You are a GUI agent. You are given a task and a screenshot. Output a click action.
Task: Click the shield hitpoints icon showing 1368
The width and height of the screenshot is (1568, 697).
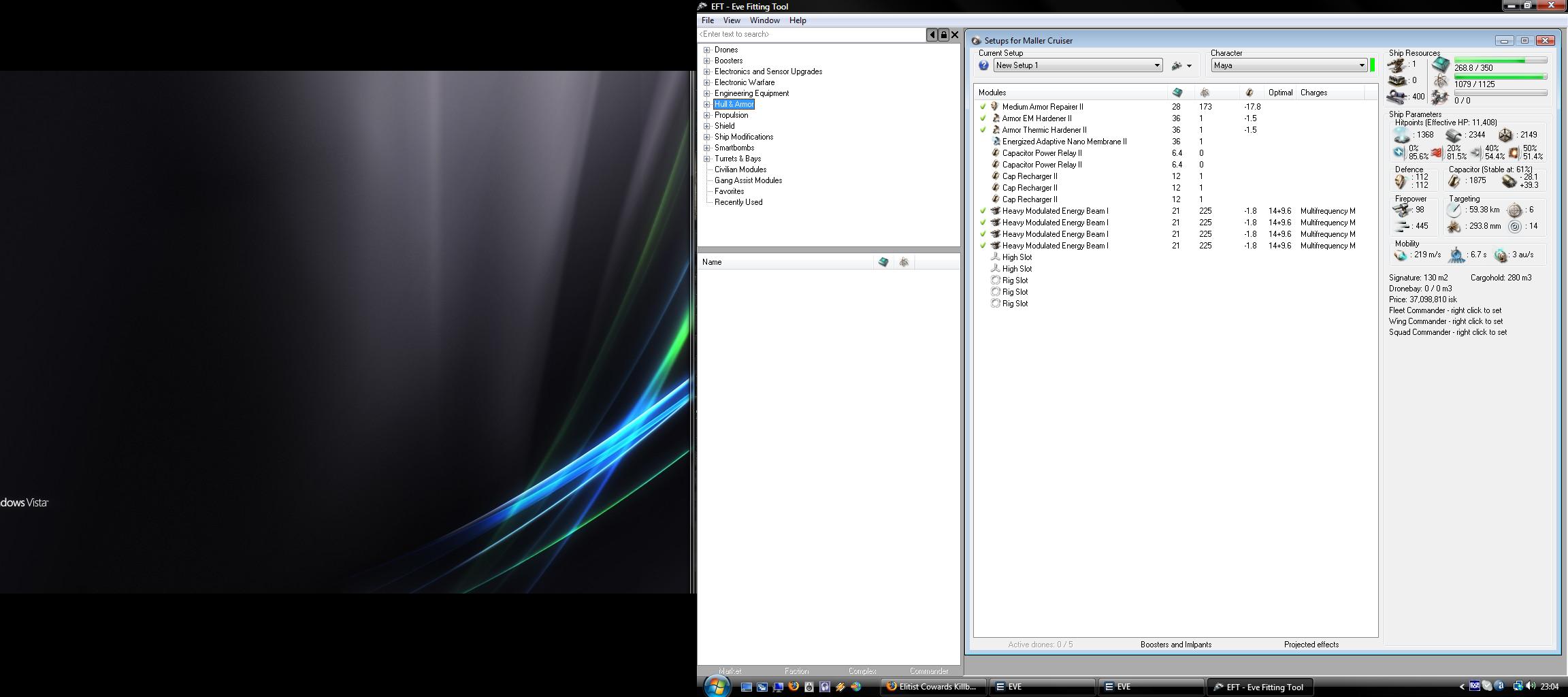point(1401,135)
